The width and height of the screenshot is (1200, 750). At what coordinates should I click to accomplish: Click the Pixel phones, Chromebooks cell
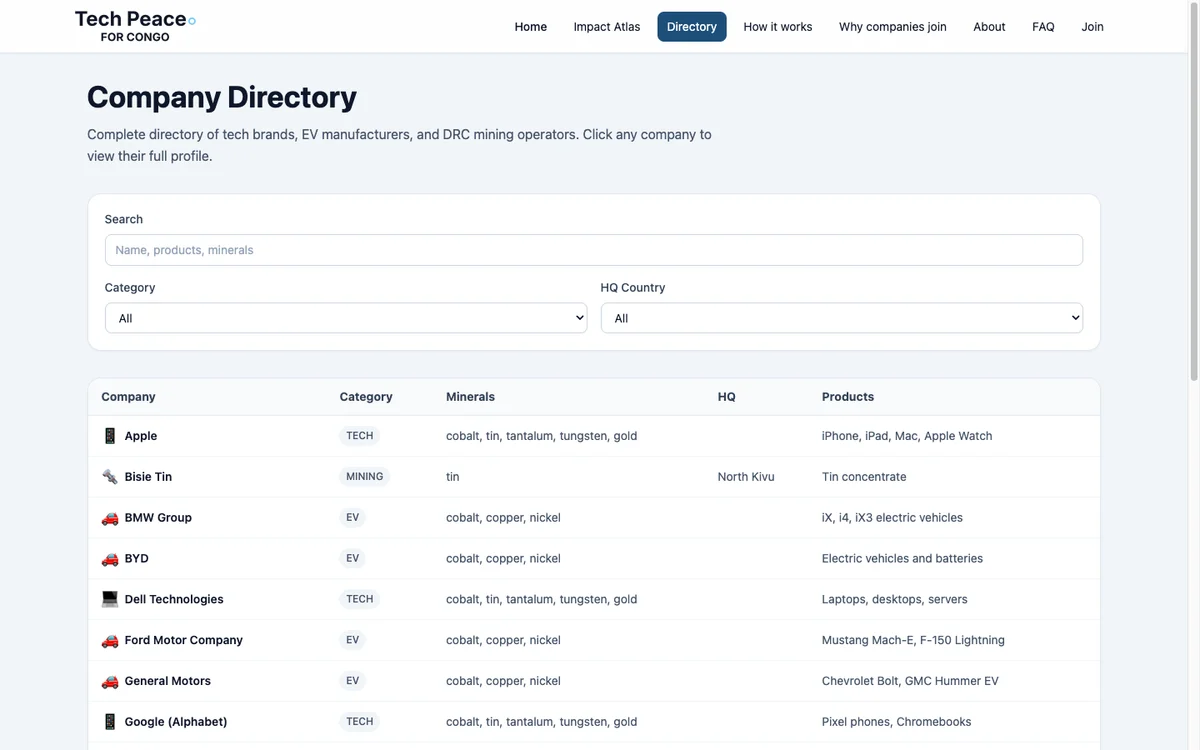click(896, 722)
